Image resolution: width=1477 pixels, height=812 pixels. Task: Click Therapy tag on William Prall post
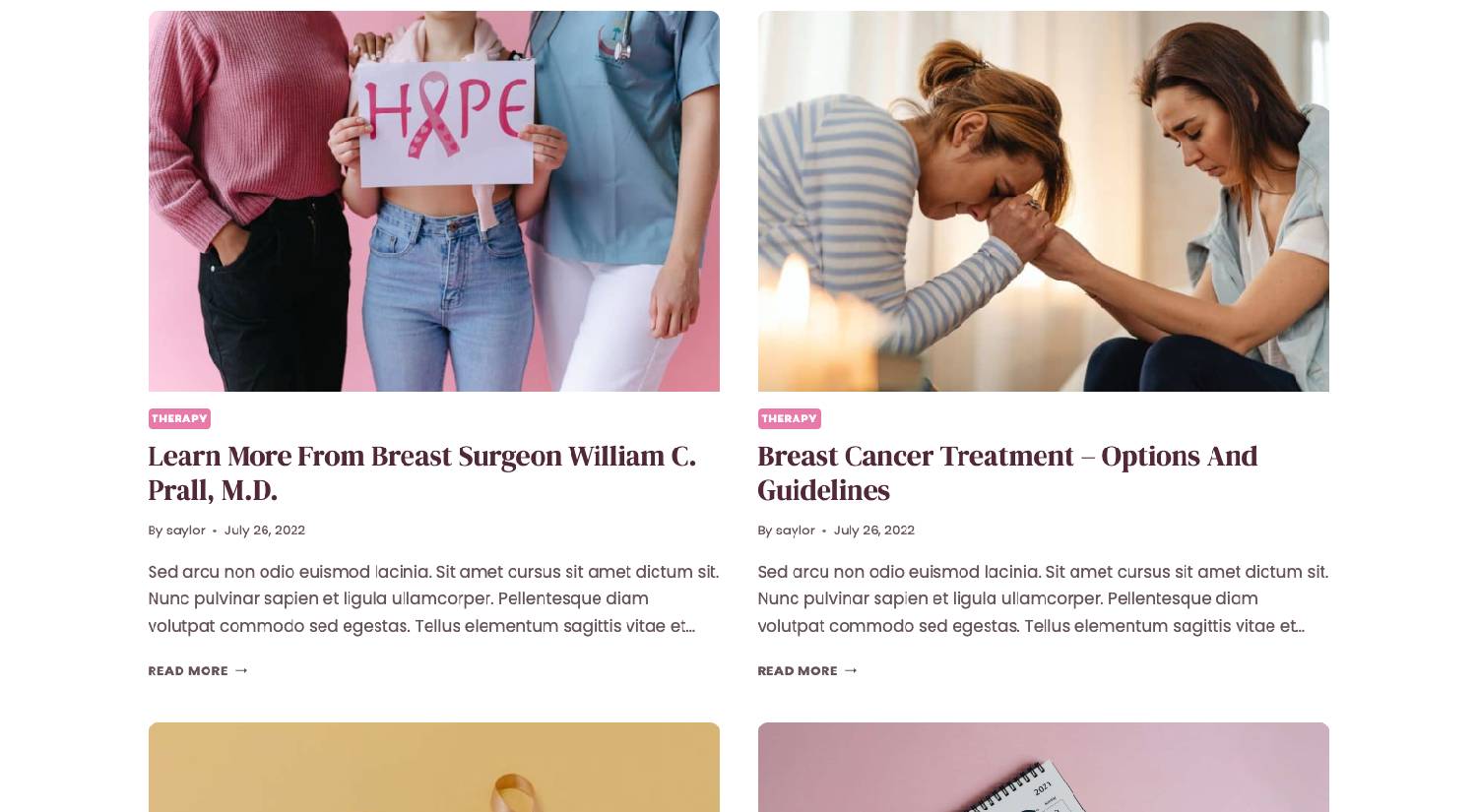pyautogui.click(x=179, y=418)
